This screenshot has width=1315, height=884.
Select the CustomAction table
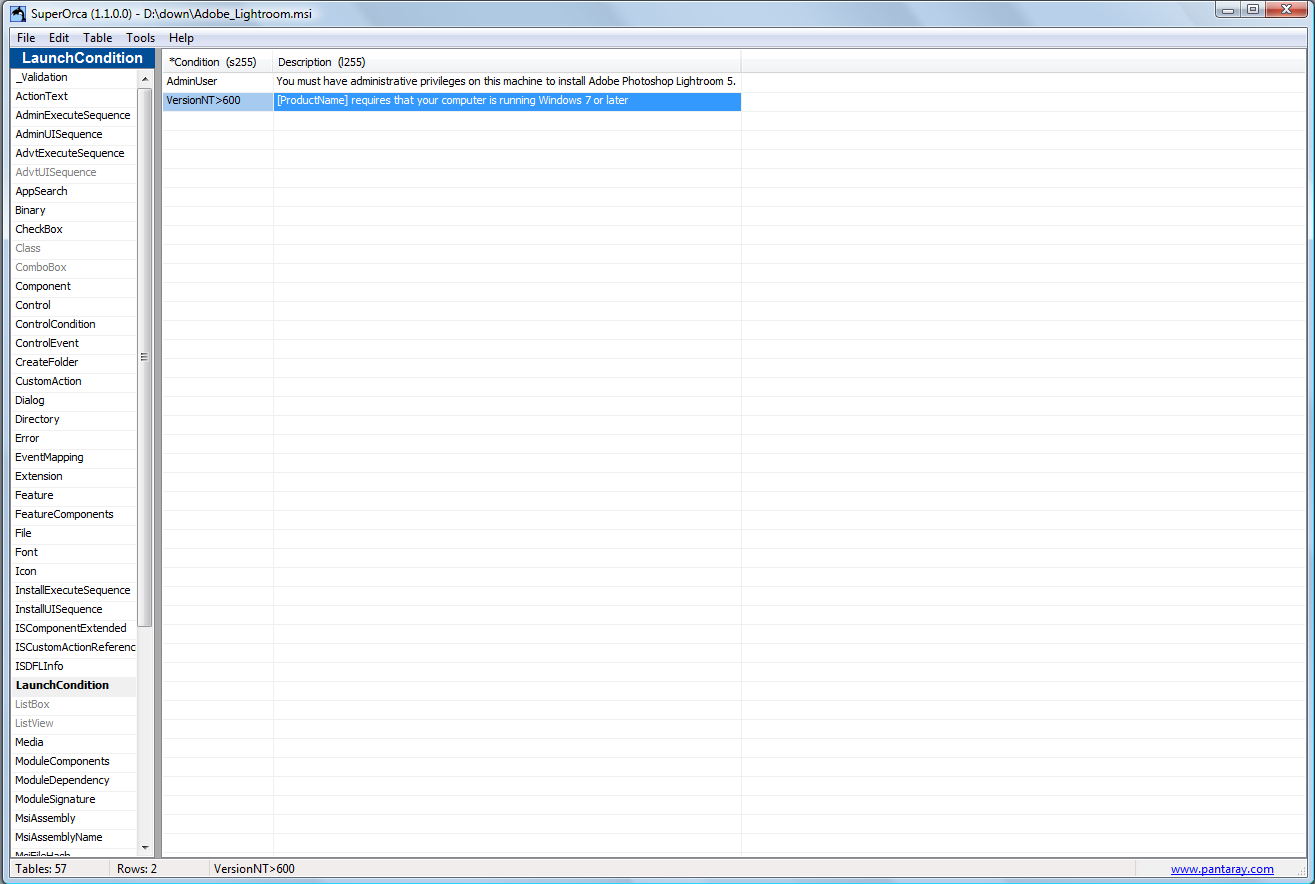tap(74, 381)
